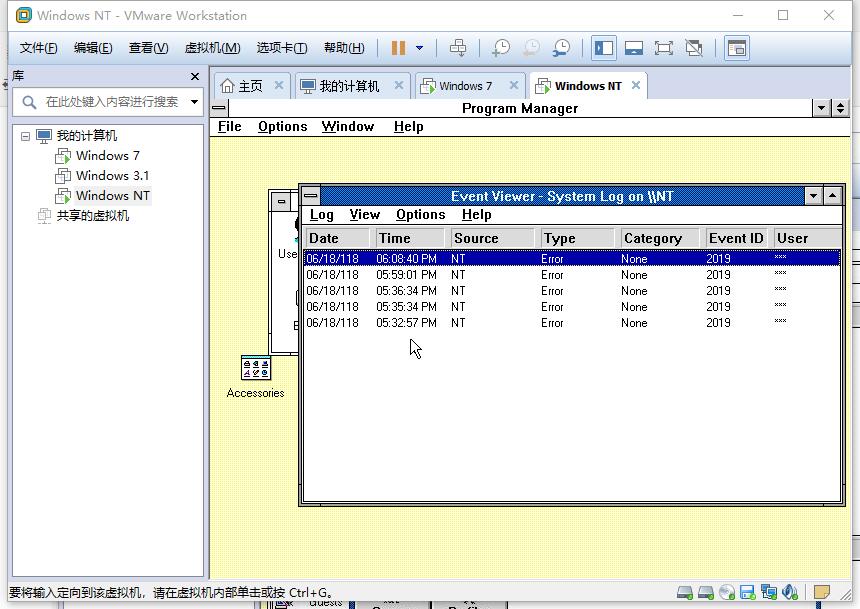This screenshot has width=860, height=609.
Task: Click the CD/DVD drive status icon
Action: pos(727,593)
